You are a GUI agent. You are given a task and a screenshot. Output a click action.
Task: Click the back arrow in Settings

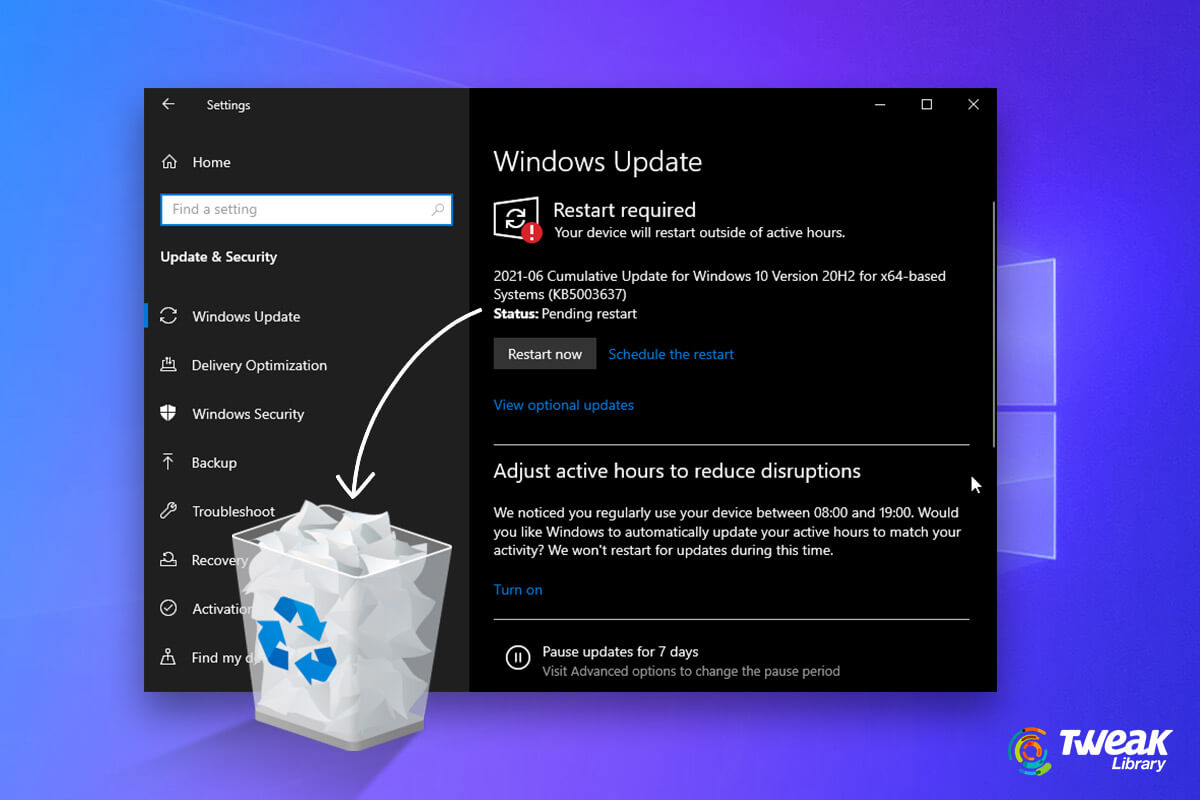[167, 104]
